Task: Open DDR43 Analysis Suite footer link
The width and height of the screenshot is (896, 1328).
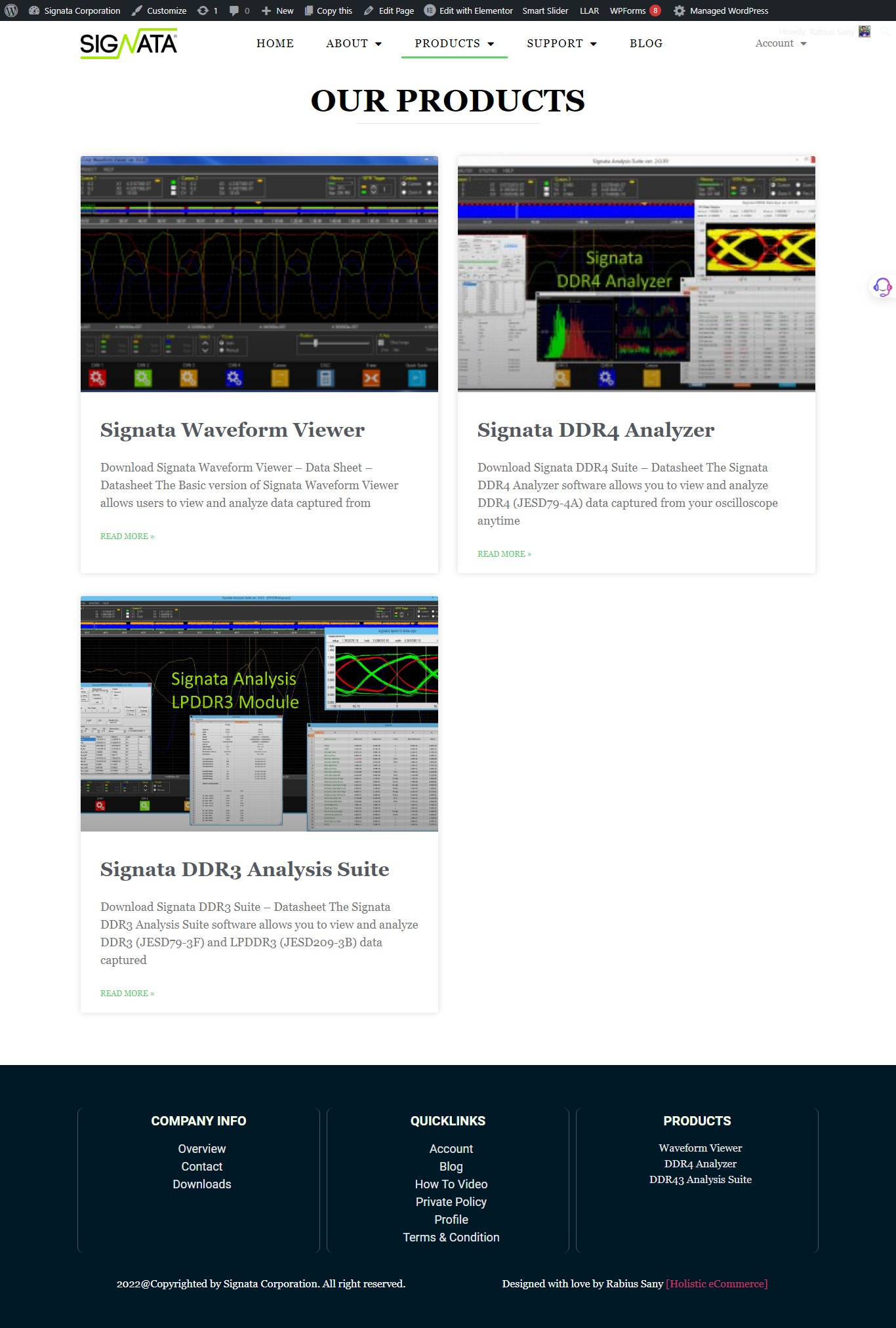Action: [x=701, y=1179]
